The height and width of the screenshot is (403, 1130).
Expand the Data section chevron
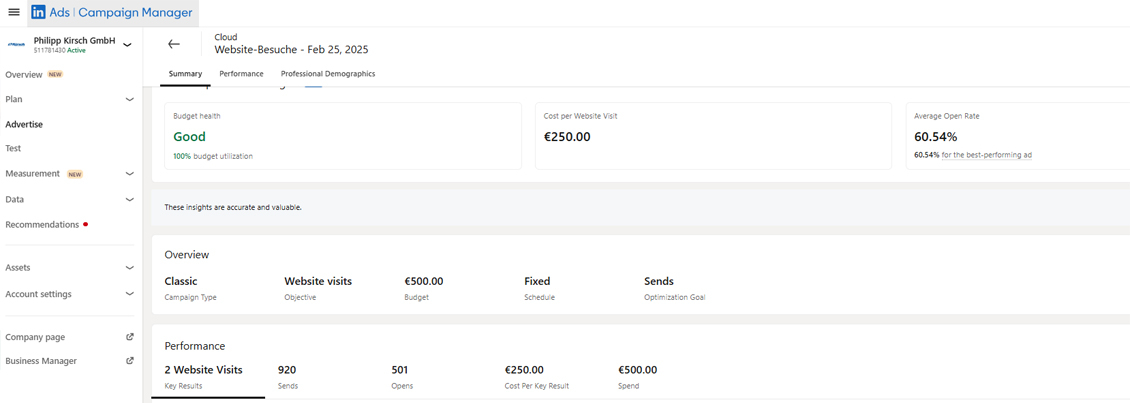click(129, 199)
